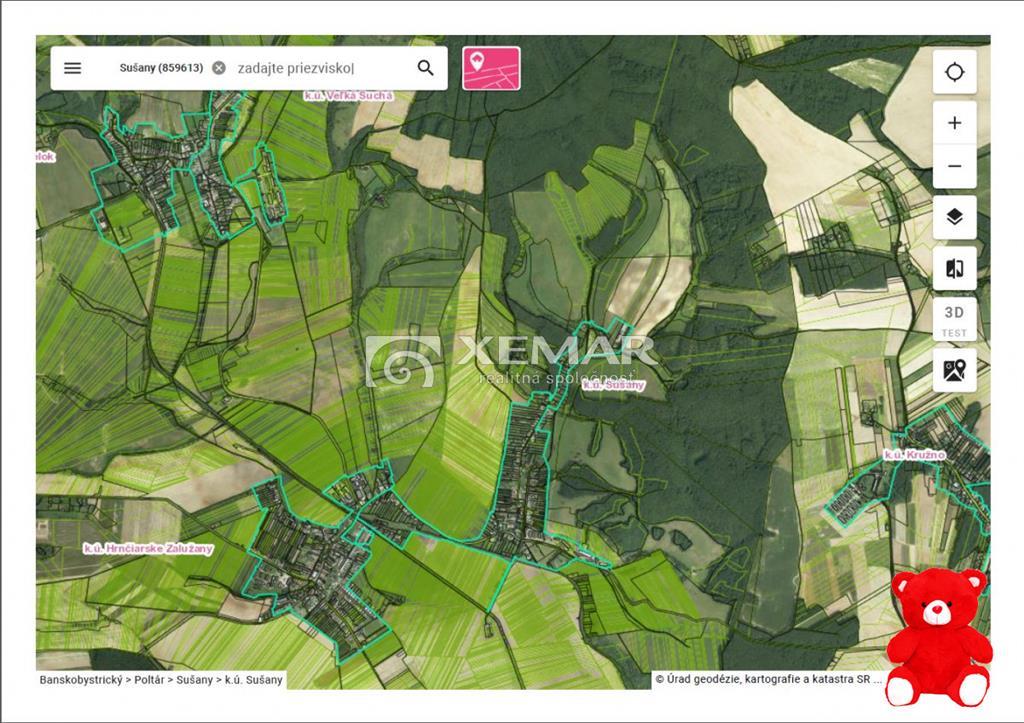Screen dimensions: 1024x723
Task: Enable the 3D TEST view
Action: click(x=955, y=319)
